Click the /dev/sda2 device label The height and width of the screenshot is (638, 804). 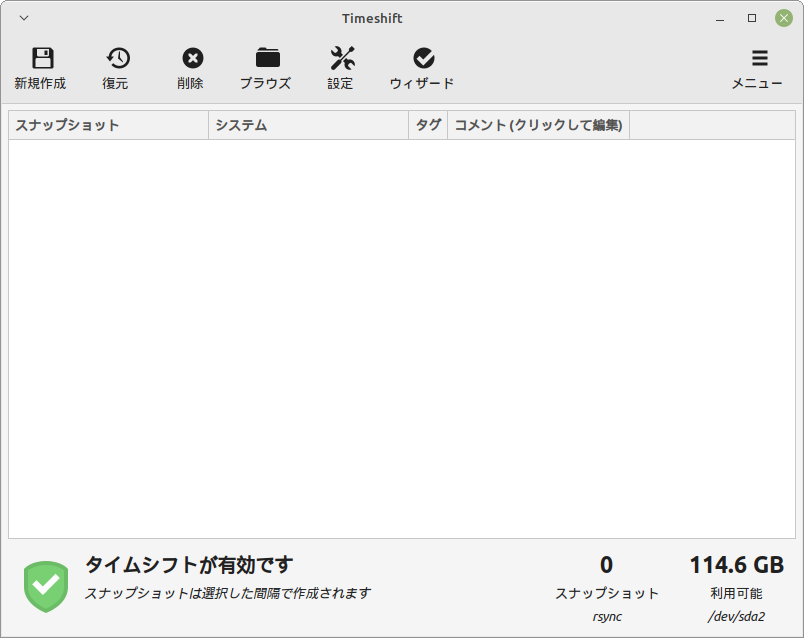(x=736, y=616)
